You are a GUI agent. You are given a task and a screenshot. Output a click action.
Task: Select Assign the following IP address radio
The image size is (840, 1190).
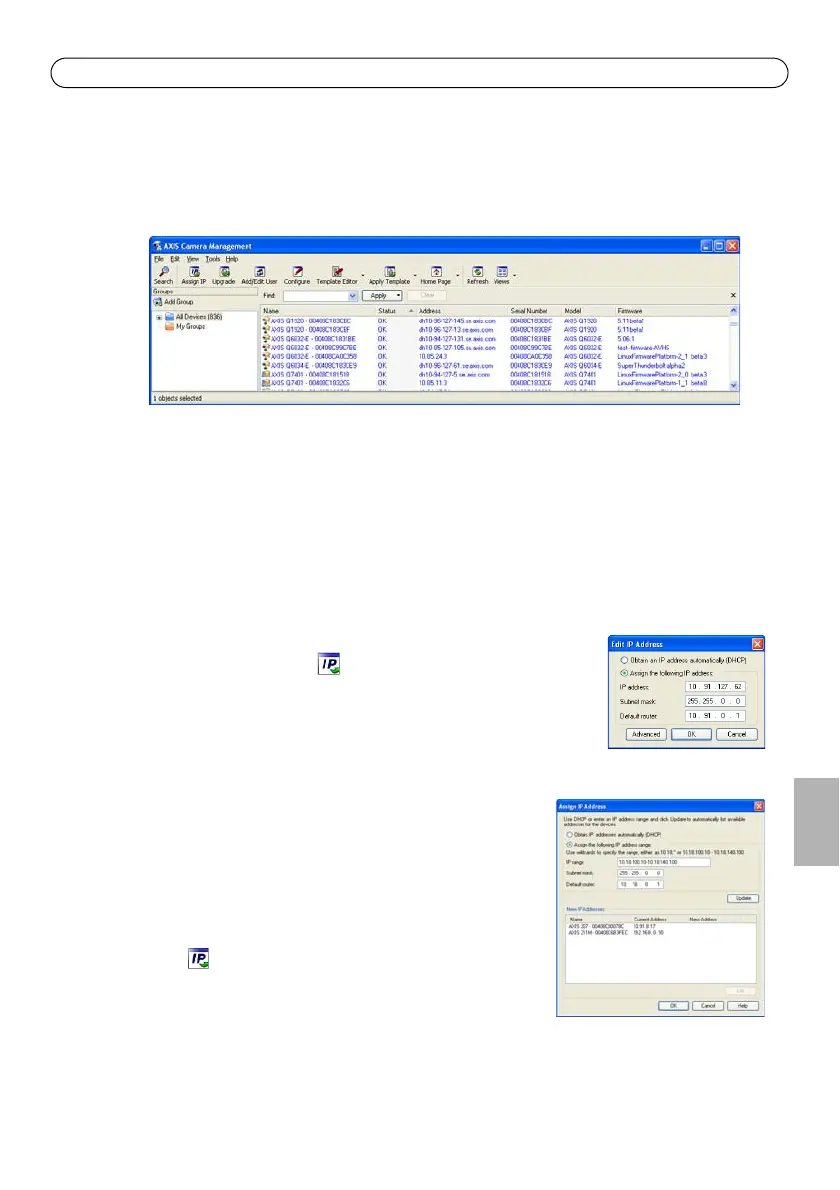pyautogui.click(x=624, y=673)
